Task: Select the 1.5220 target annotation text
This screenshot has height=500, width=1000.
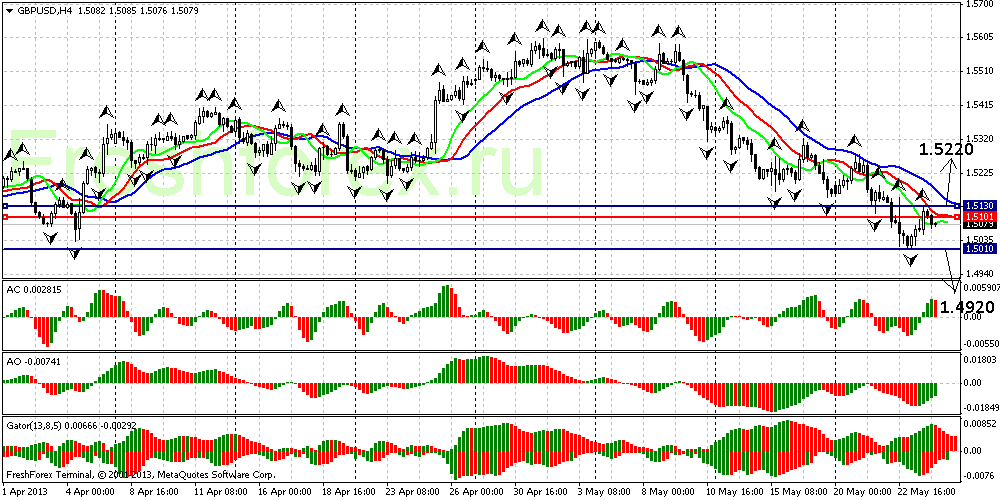Action: [946, 149]
